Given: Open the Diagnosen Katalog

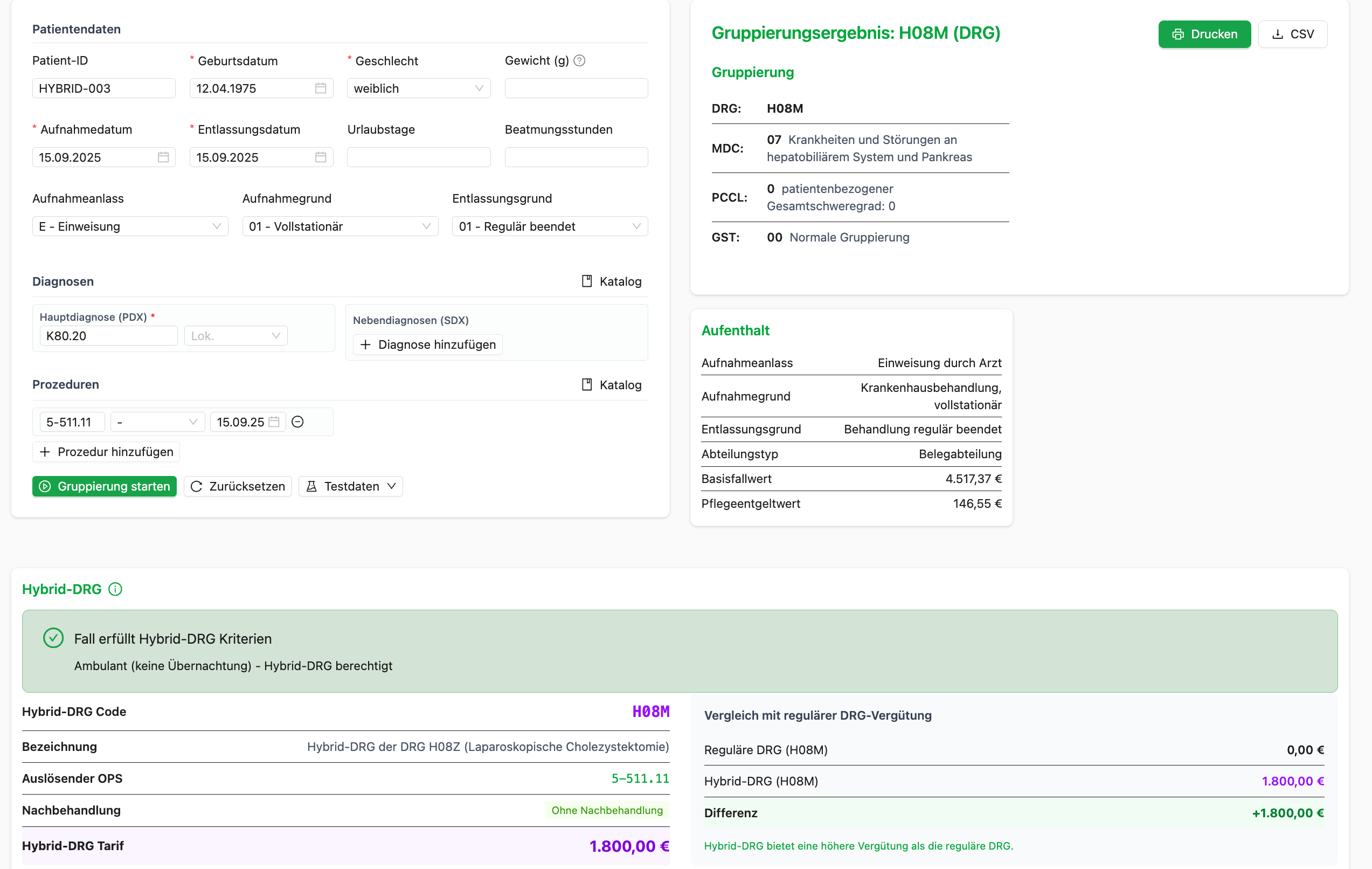Looking at the screenshot, I should (x=611, y=281).
